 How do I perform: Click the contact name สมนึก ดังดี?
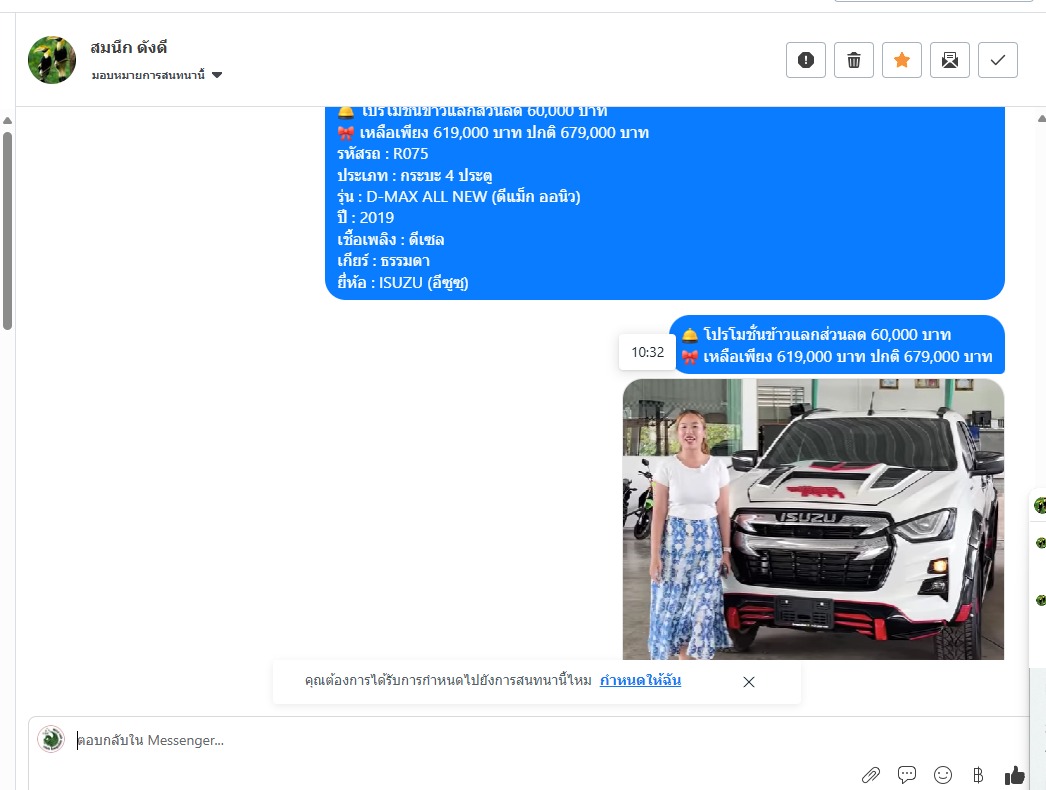(129, 48)
